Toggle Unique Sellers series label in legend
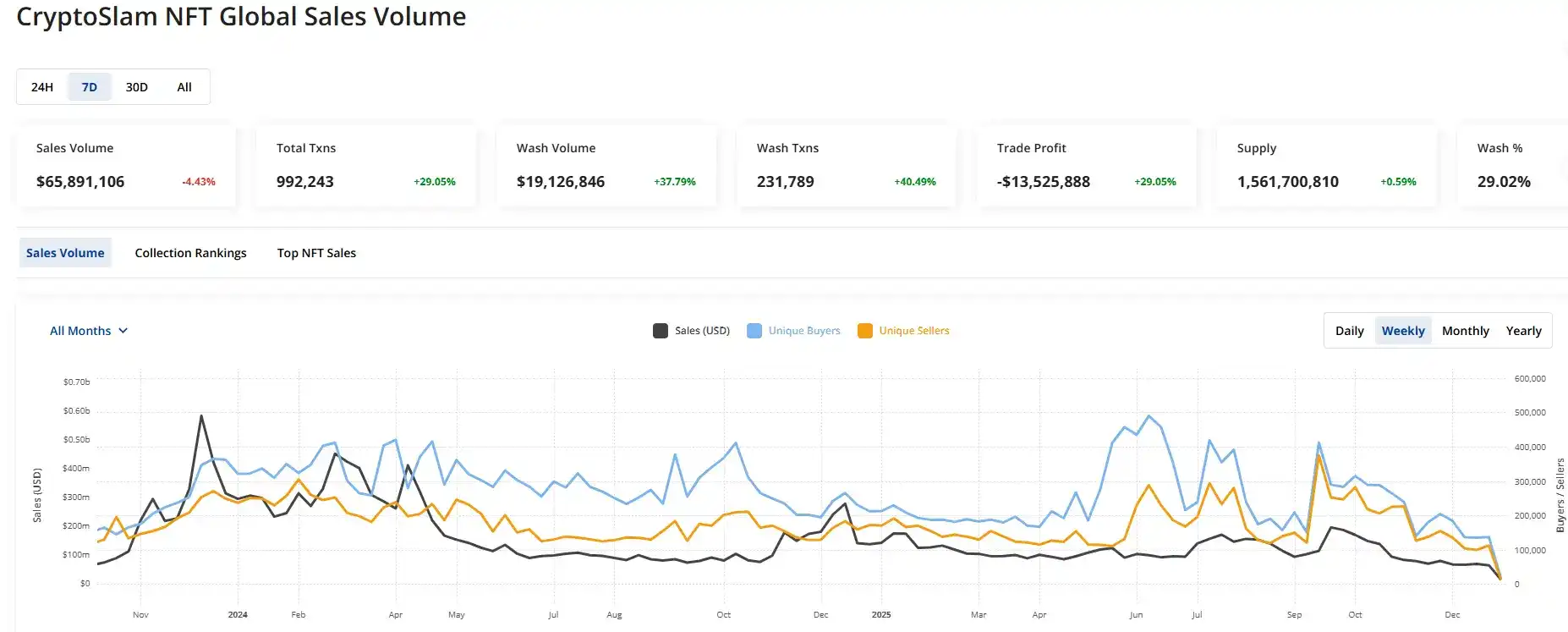 pyautogui.click(x=914, y=331)
